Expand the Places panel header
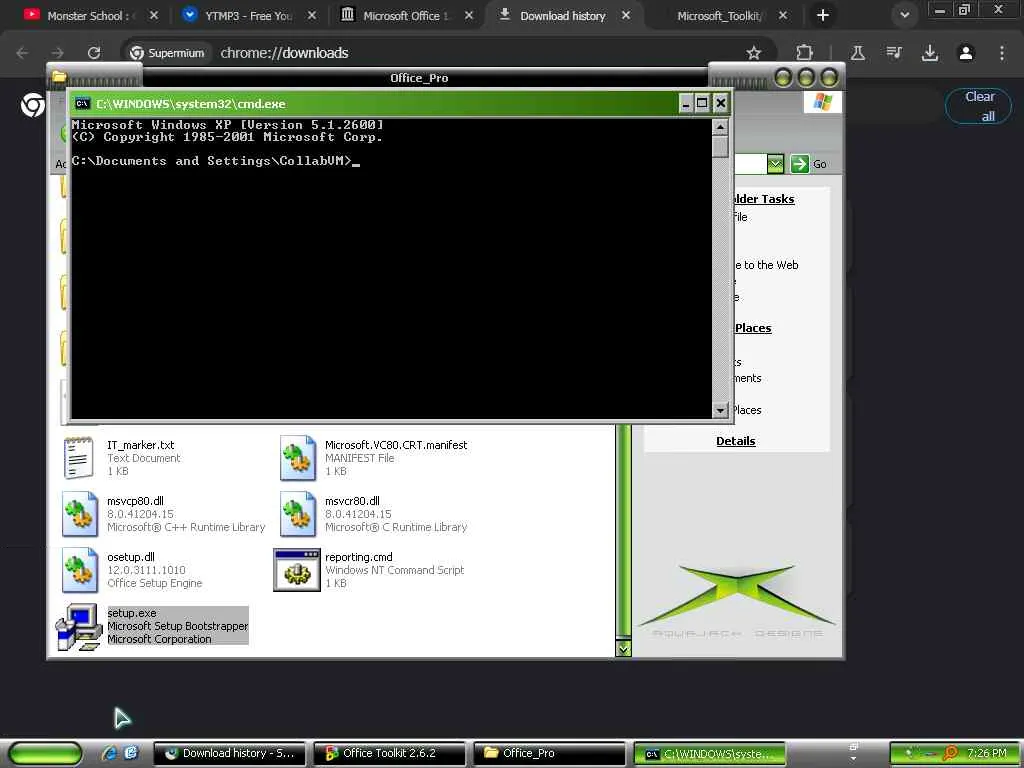Viewport: 1024px width, 768px height. [753, 328]
